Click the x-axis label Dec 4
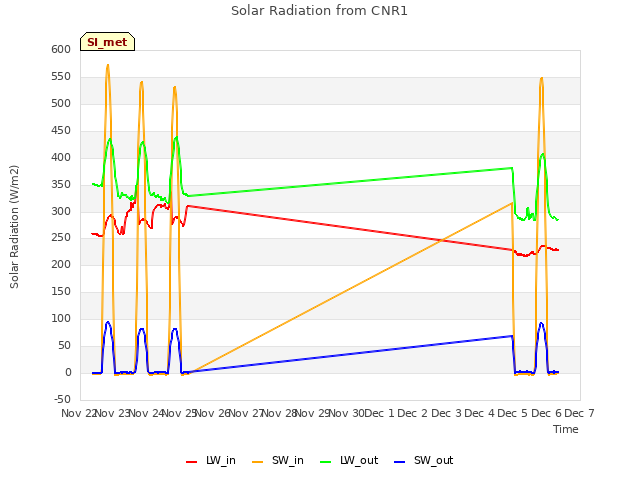Screen dimensions: 640x480 tap(480, 413)
